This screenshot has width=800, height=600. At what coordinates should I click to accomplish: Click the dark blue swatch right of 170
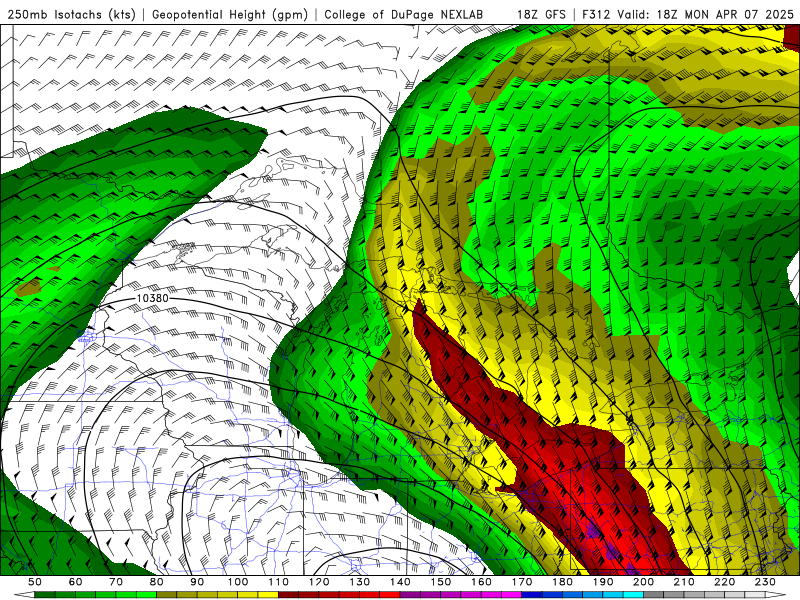point(532,595)
